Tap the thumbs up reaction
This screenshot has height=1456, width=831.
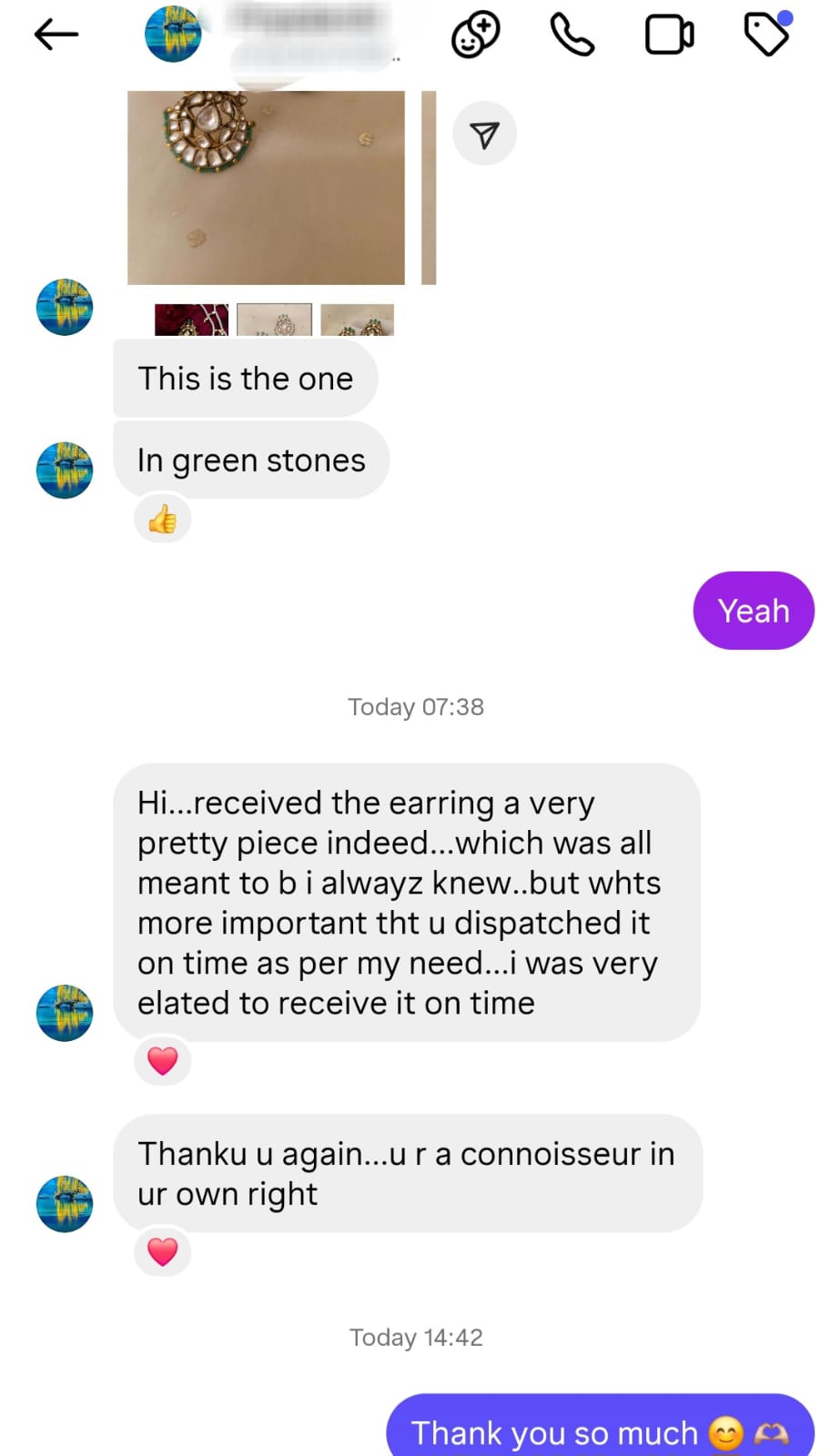click(x=163, y=519)
